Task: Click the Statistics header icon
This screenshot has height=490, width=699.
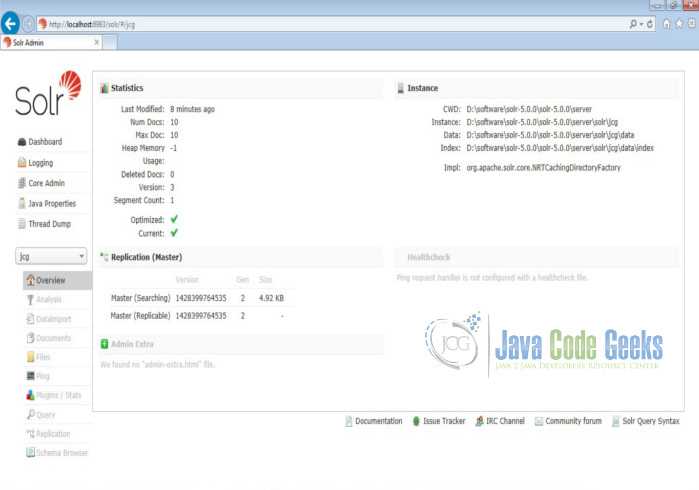Action: 105,88
